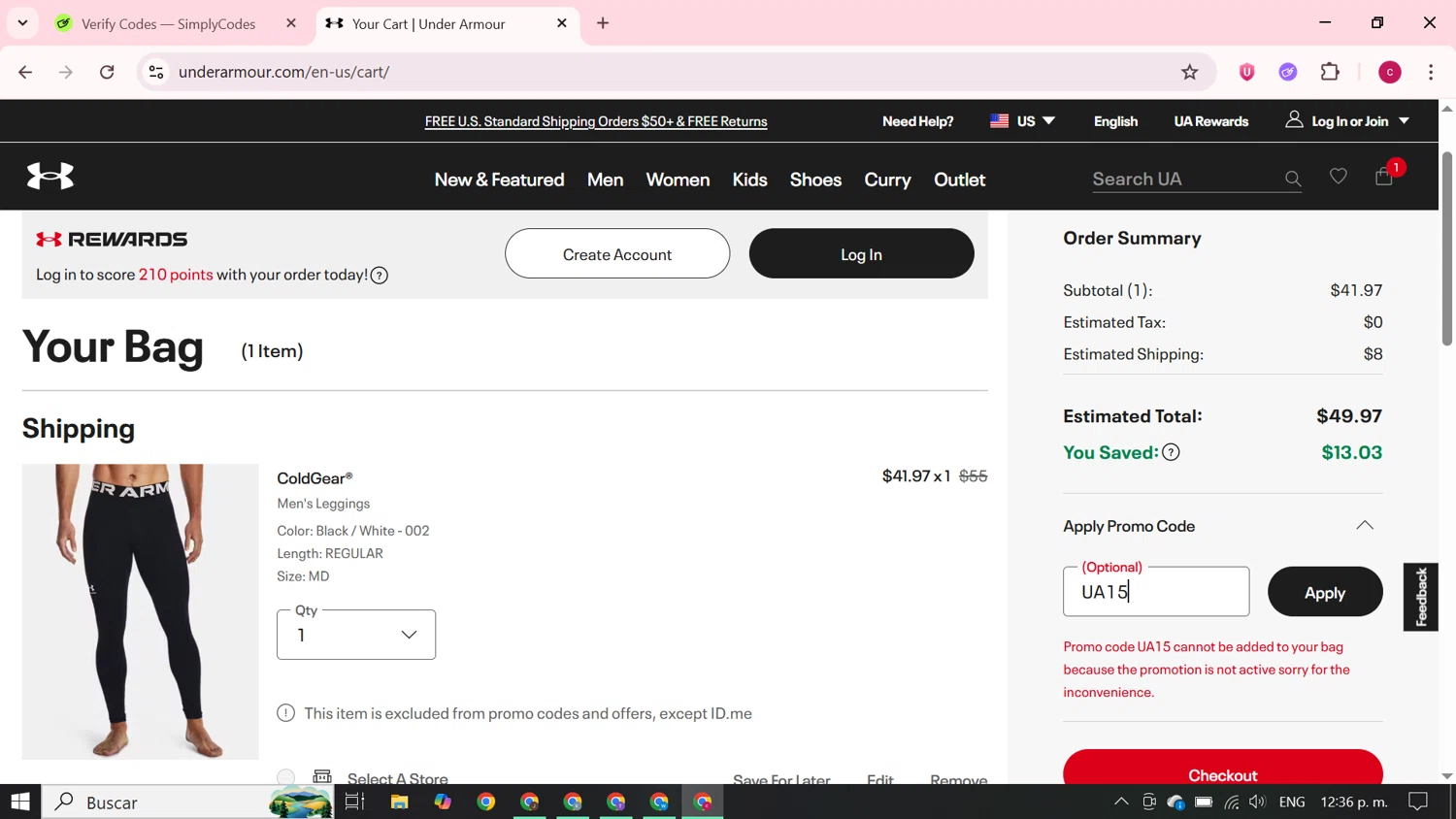Viewport: 1456px width, 819px height.
Task: Bookmark this page with star icon
Action: (1190, 72)
